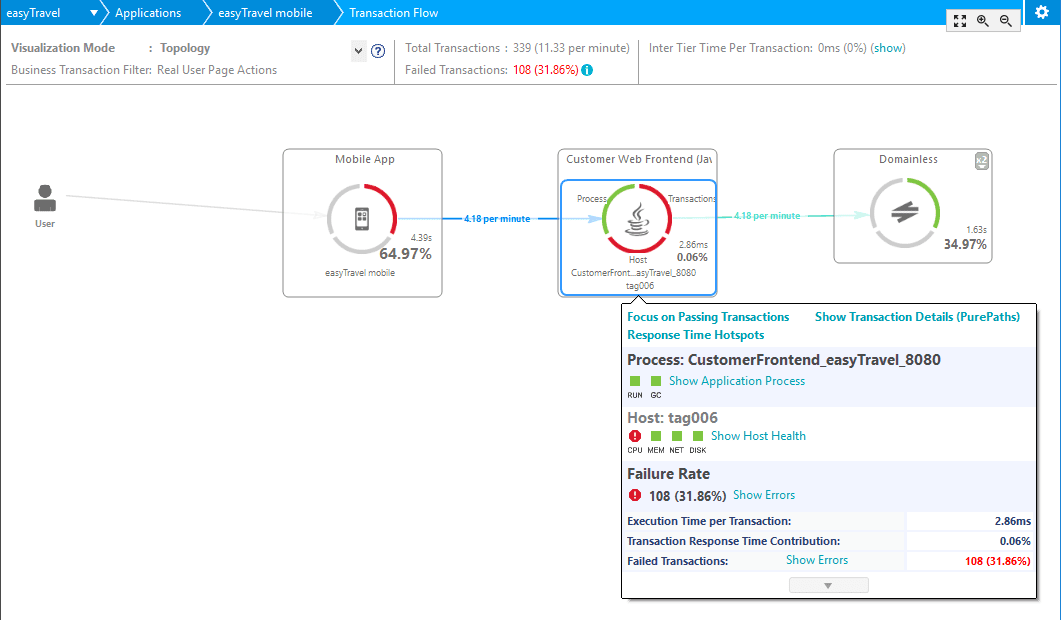
Task: Click Show Errors beside Failure Rate
Action: click(764, 495)
